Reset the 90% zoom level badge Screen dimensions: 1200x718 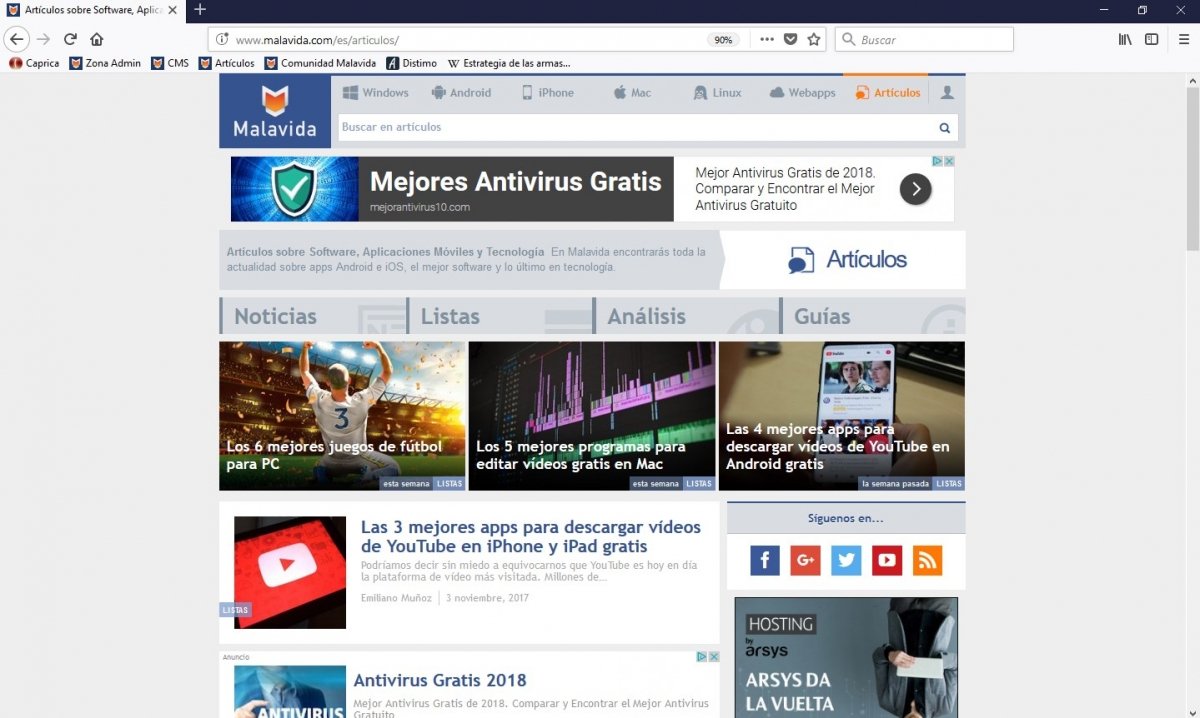pyautogui.click(x=722, y=40)
